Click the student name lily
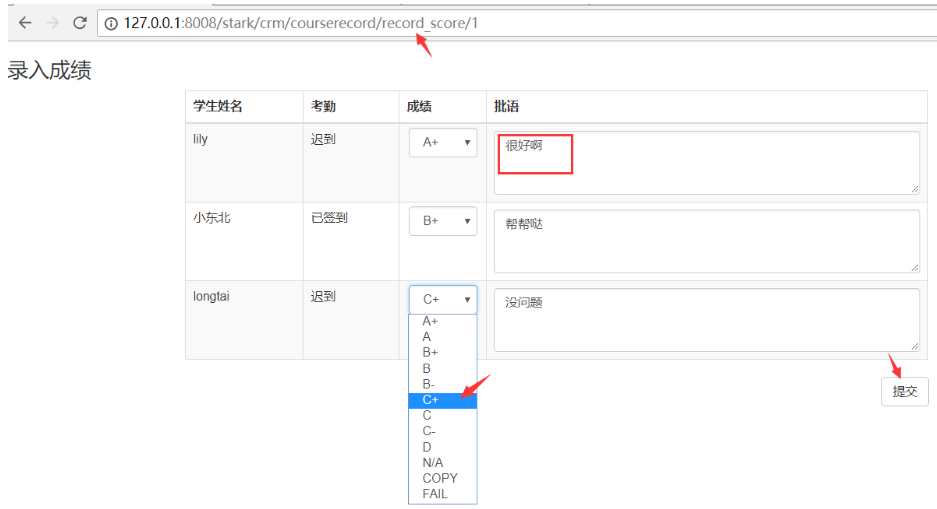 pyautogui.click(x=200, y=139)
